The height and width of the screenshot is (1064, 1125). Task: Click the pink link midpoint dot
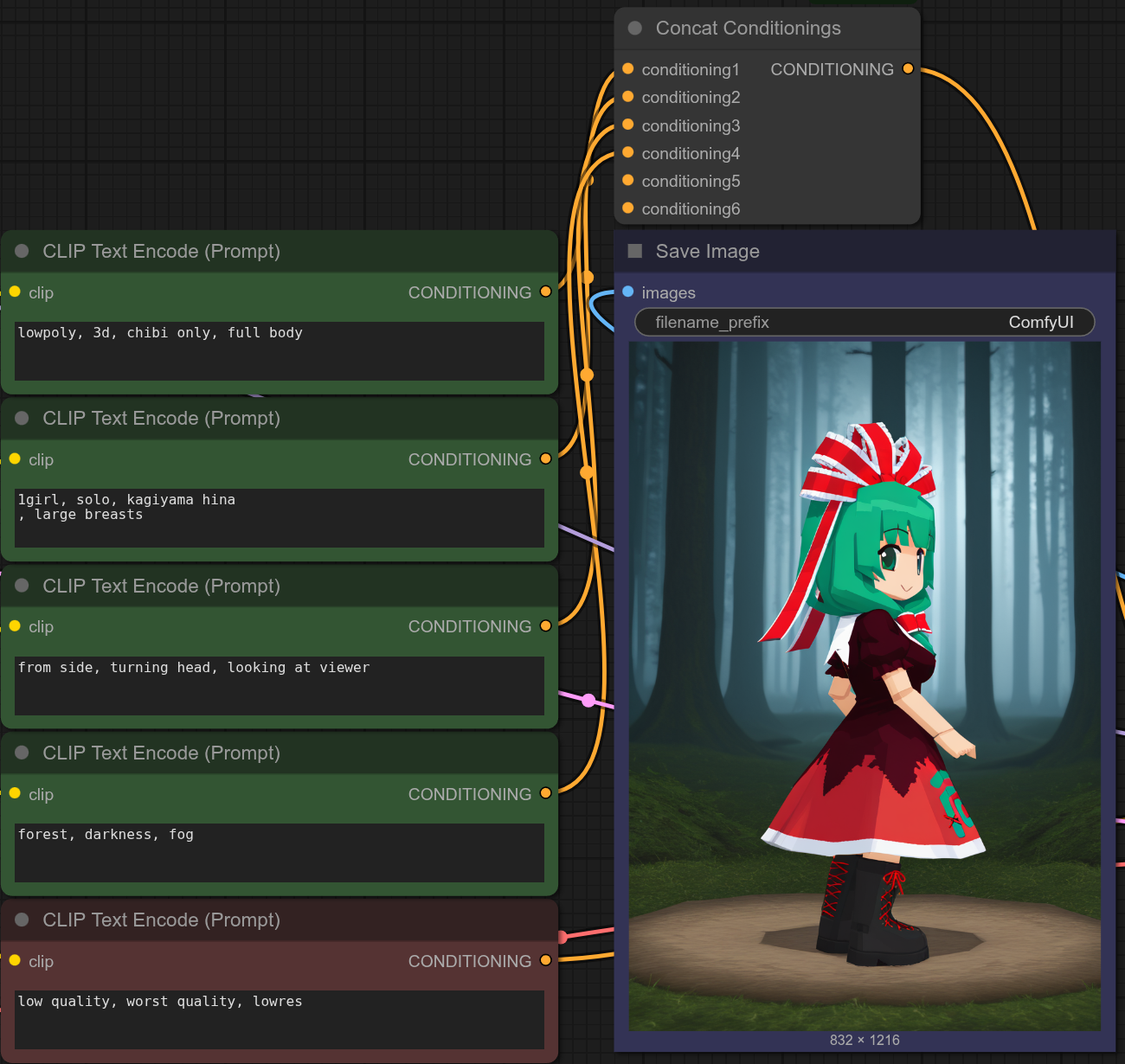click(x=588, y=700)
